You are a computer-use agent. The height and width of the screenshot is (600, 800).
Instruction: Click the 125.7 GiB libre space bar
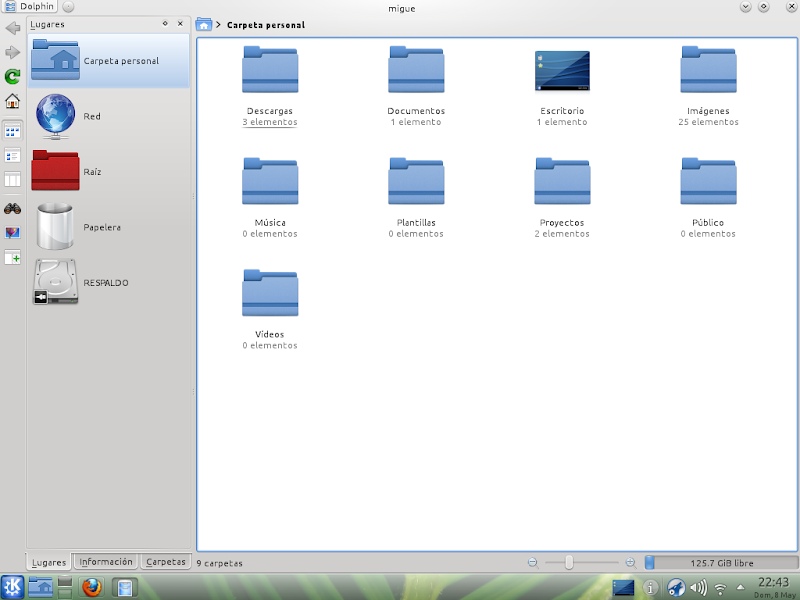pyautogui.click(x=721, y=563)
